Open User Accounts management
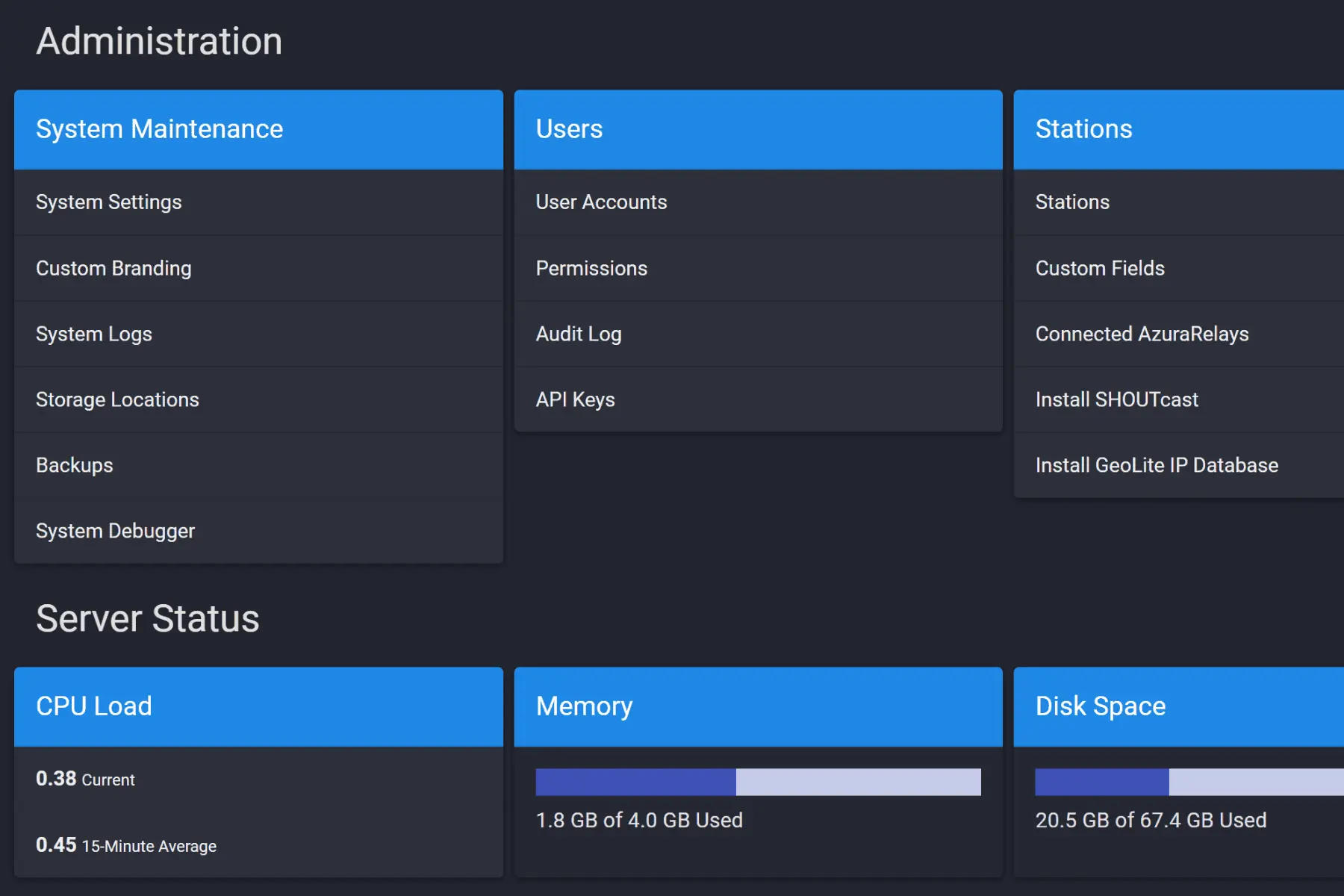Image resolution: width=1344 pixels, height=896 pixels. click(x=601, y=202)
